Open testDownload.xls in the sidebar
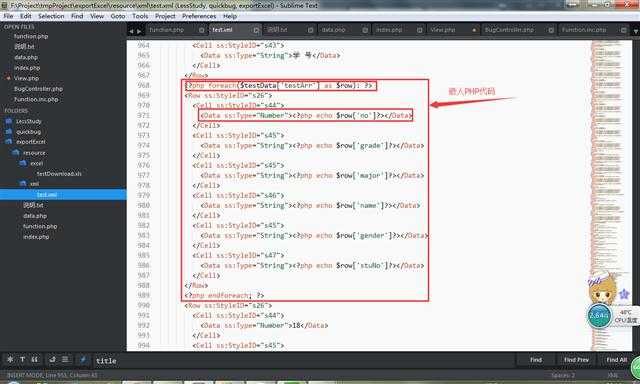This screenshot has height=384, width=640. [x=59, y=174]
